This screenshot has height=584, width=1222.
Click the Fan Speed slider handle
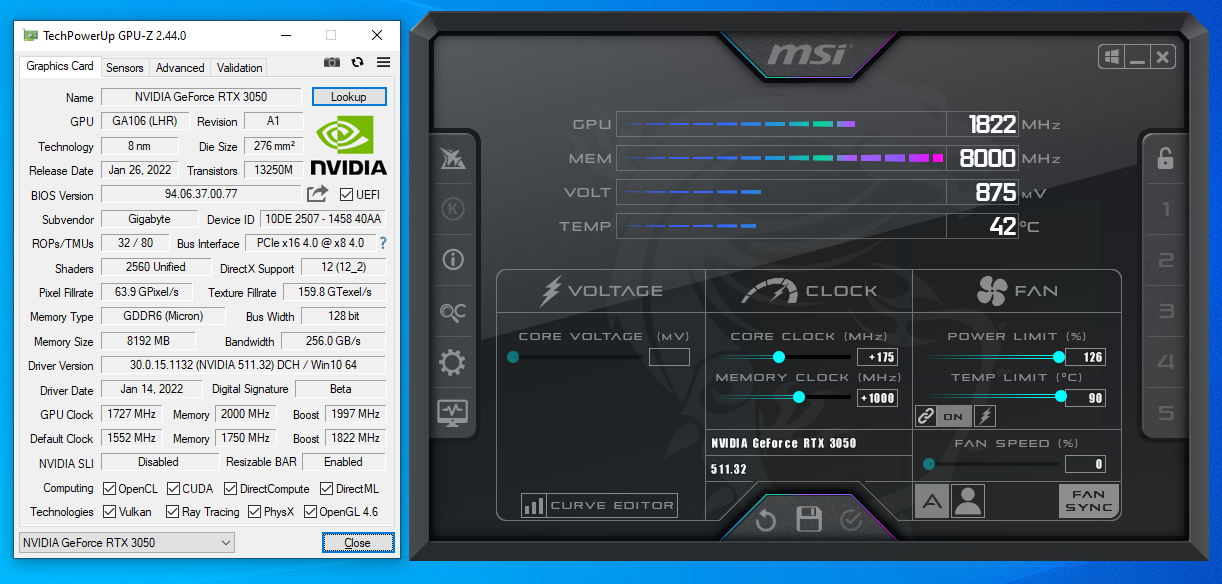click(x=929, y=464)
